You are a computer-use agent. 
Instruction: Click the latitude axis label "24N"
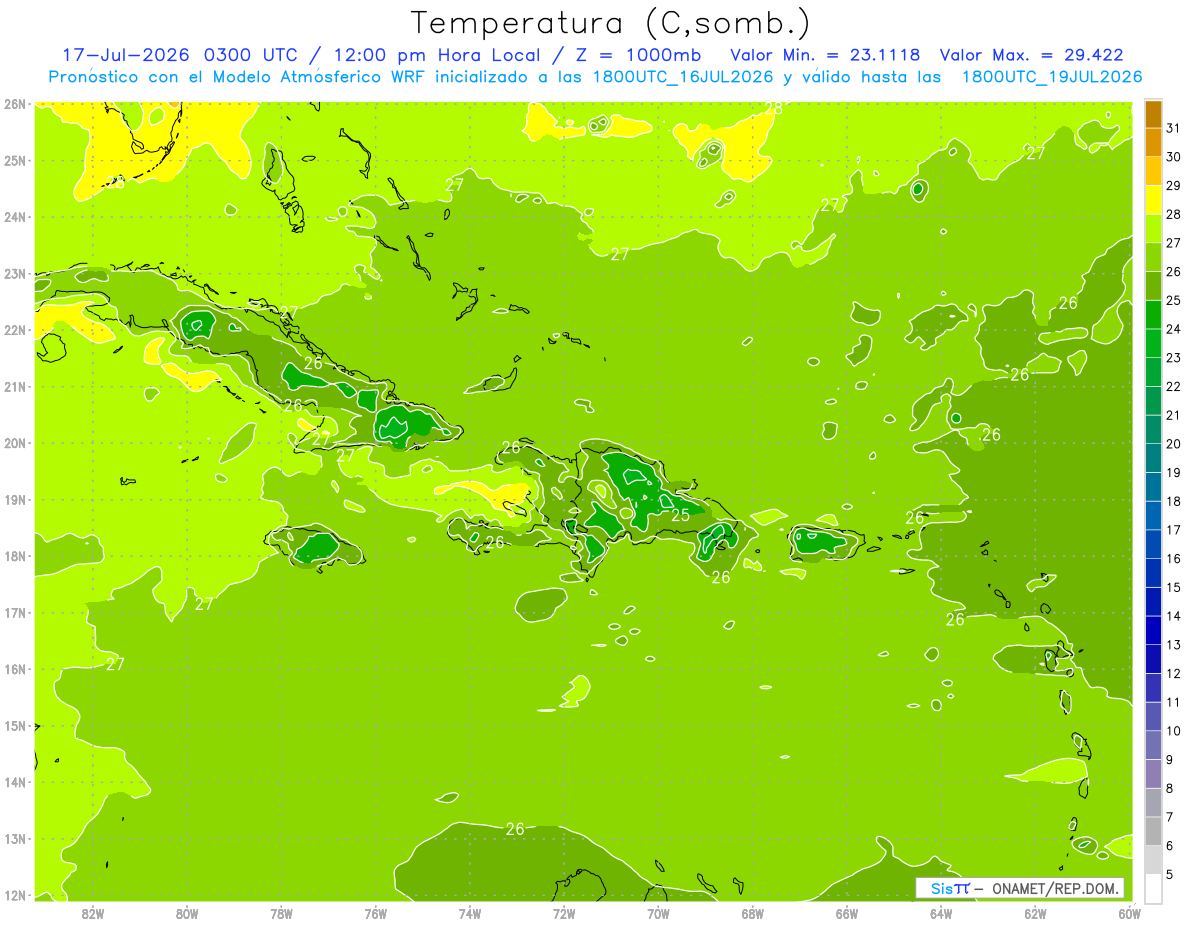pyautogui.click(x=15, y=217)
